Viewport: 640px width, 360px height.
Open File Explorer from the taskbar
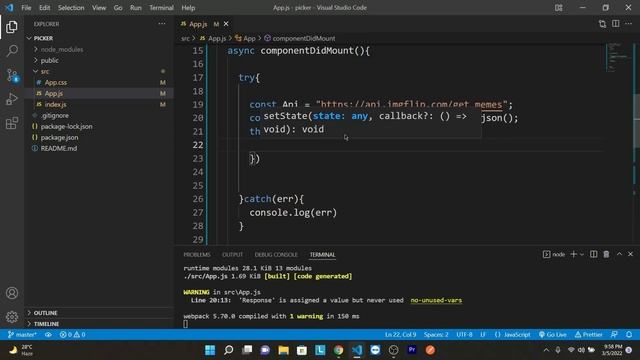283,350
